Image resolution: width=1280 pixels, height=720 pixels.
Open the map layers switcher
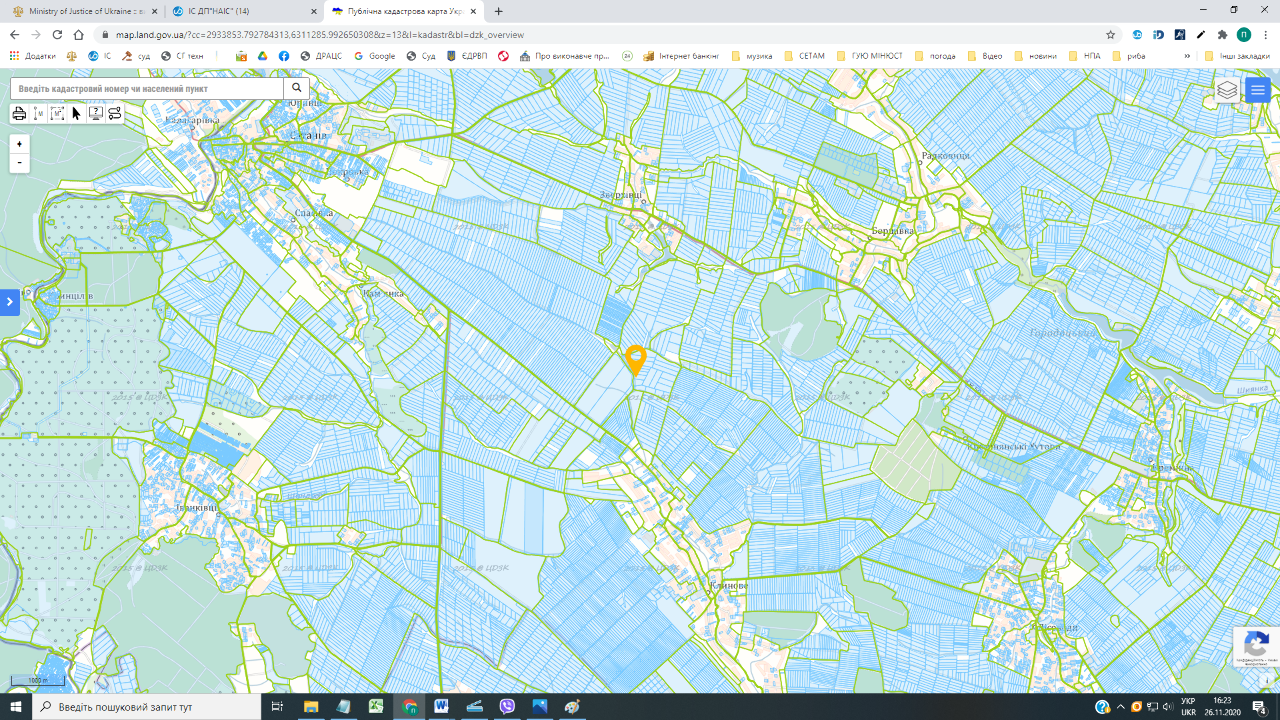(x=1227, y=90)
